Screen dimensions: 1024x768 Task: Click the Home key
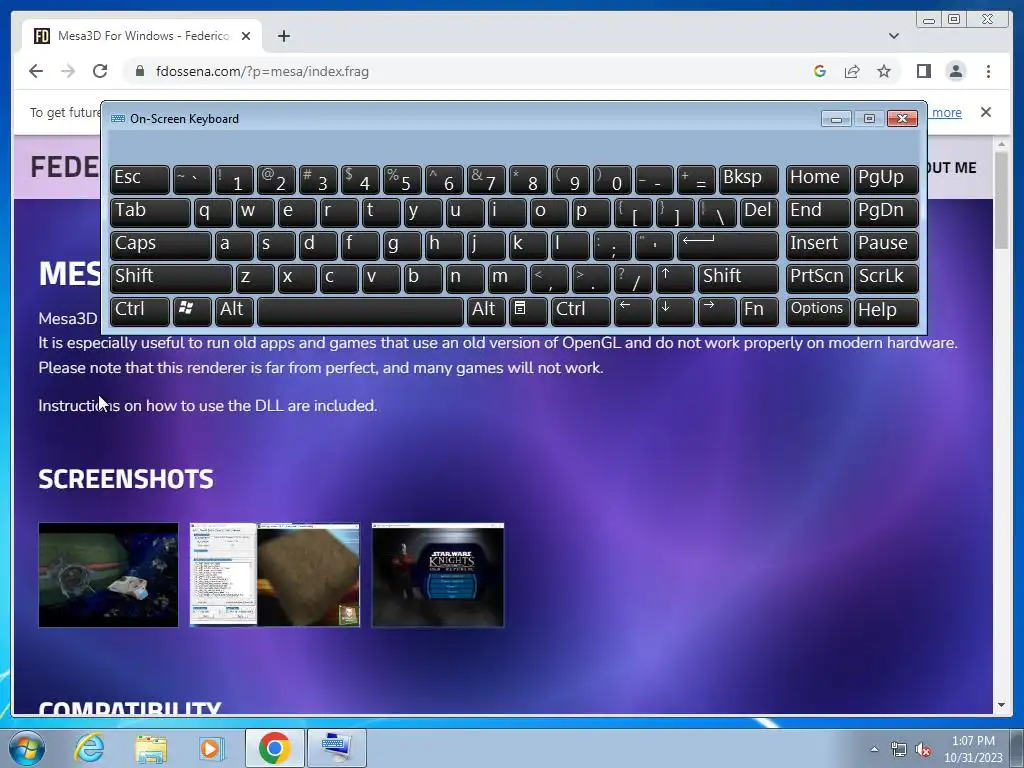[818, 178]
